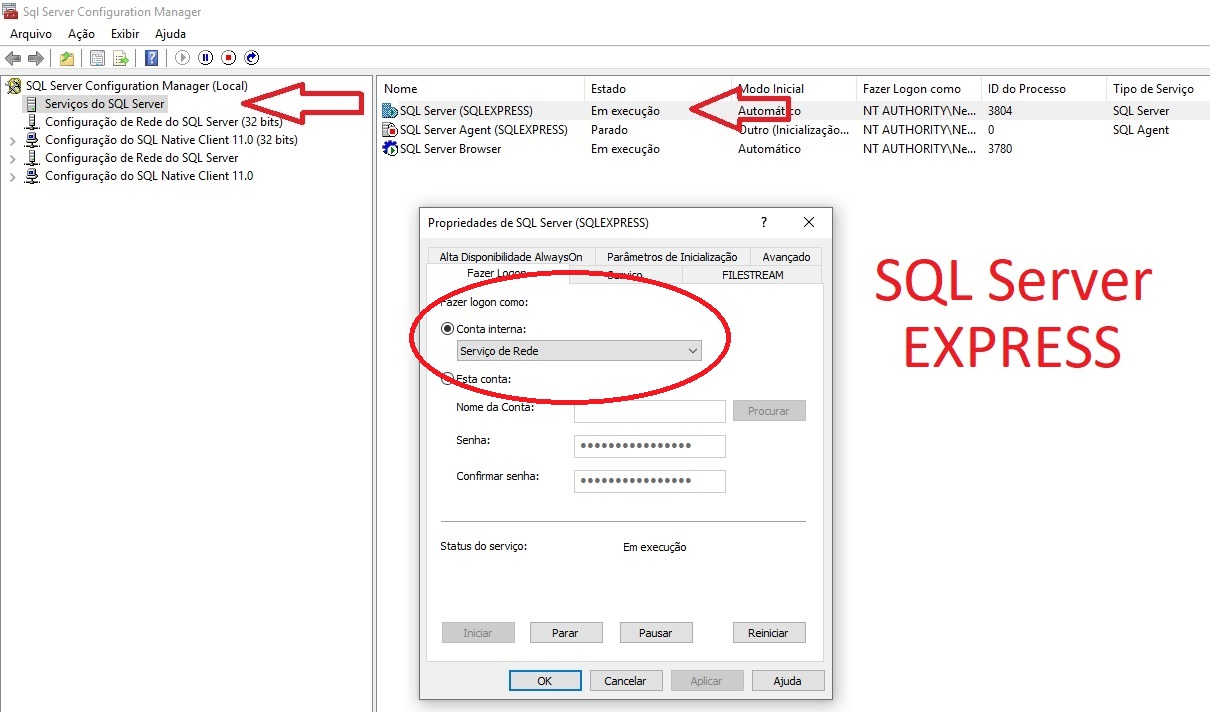Click the icon of Configuração de Rede (32 bits)

32,122
